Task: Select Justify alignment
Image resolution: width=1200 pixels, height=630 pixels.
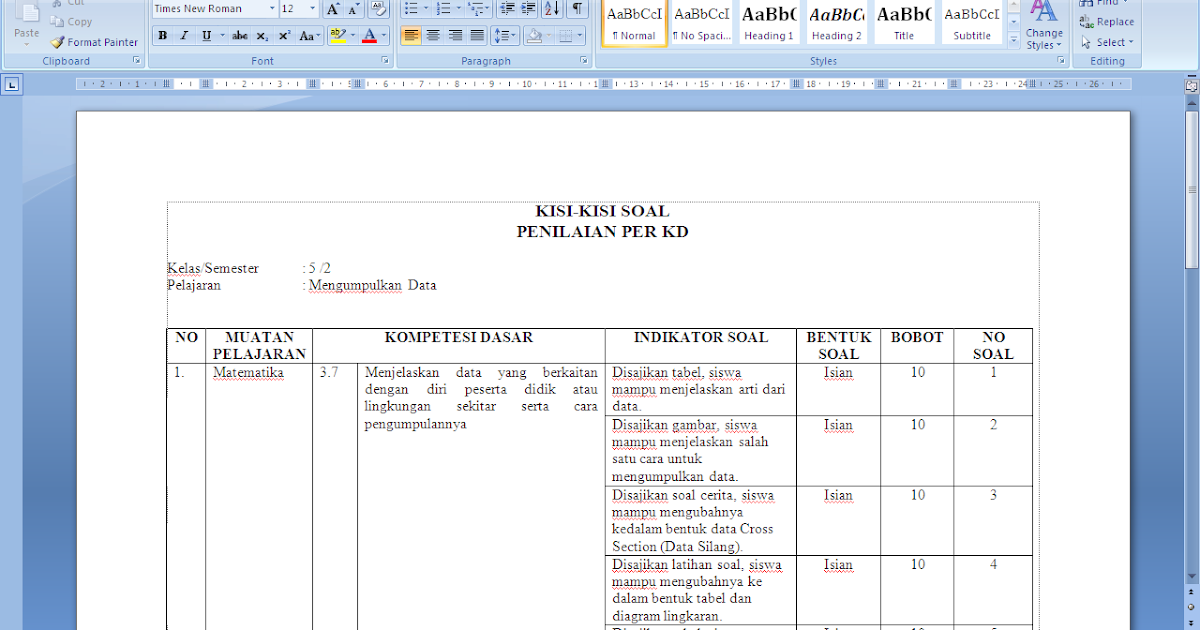Action: 477,36
